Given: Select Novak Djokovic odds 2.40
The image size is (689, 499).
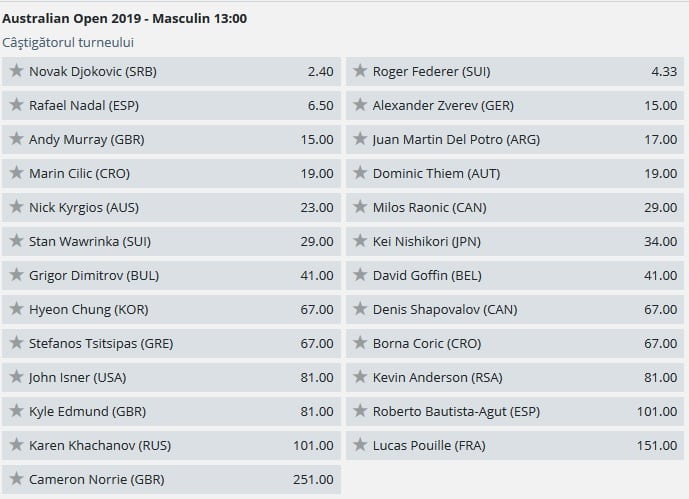Looking at the screenshot, I should (x=320, y=71).
